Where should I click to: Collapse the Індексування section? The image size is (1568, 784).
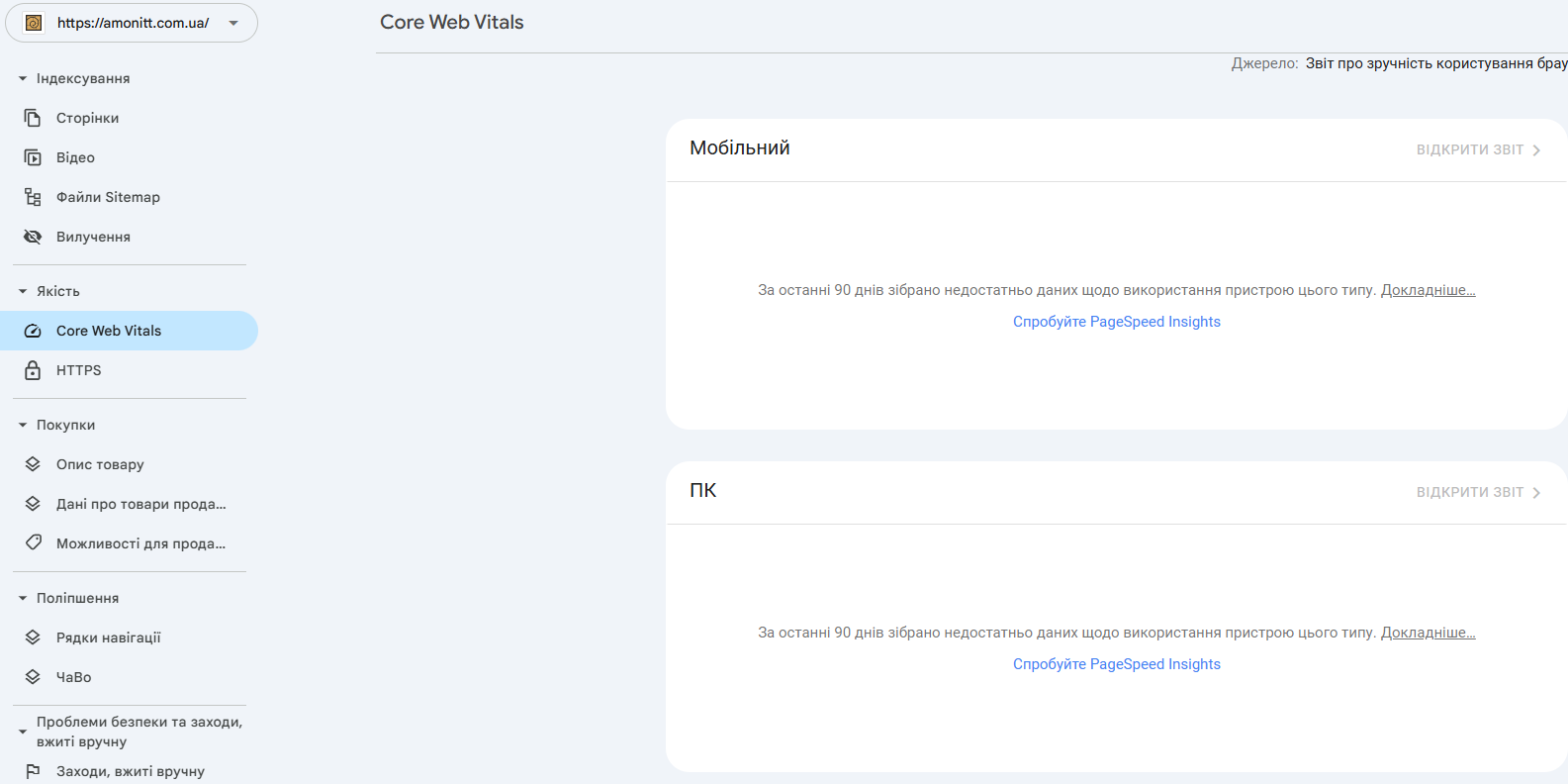point(23,78)
